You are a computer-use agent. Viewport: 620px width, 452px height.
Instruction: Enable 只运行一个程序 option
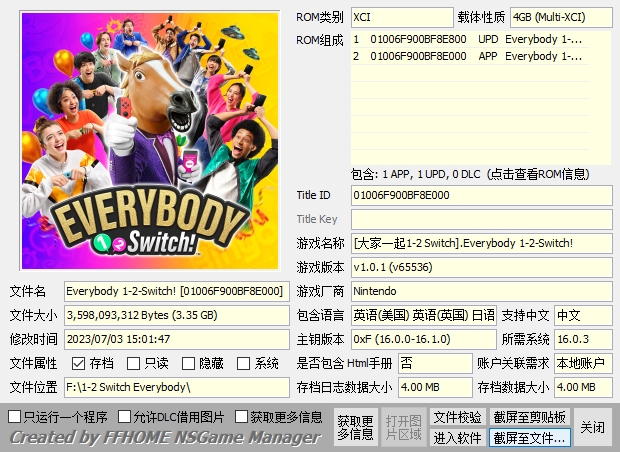(x=15, y=416)
